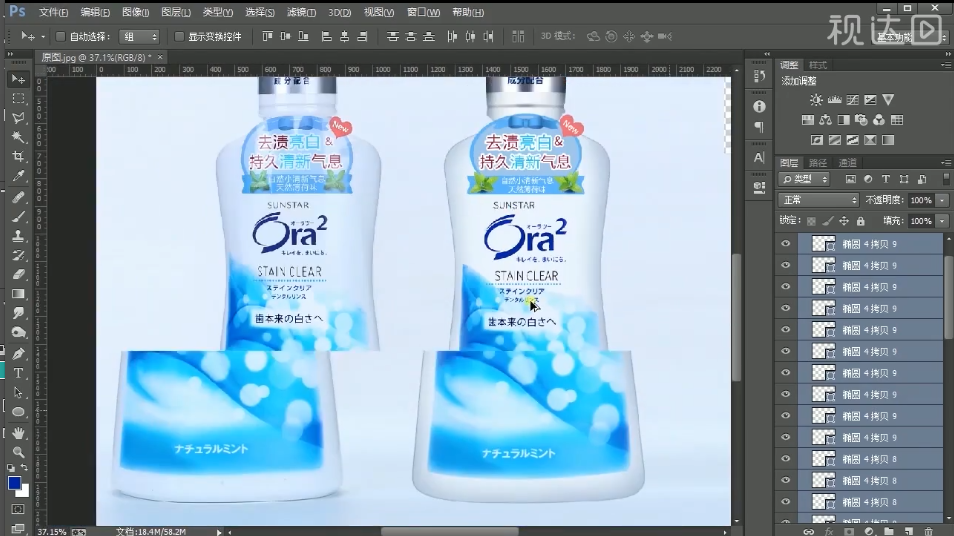This screenshot has height=536, width=954.
Task: Select the Healing Brush tool
Action: click(x=18, y=197)
